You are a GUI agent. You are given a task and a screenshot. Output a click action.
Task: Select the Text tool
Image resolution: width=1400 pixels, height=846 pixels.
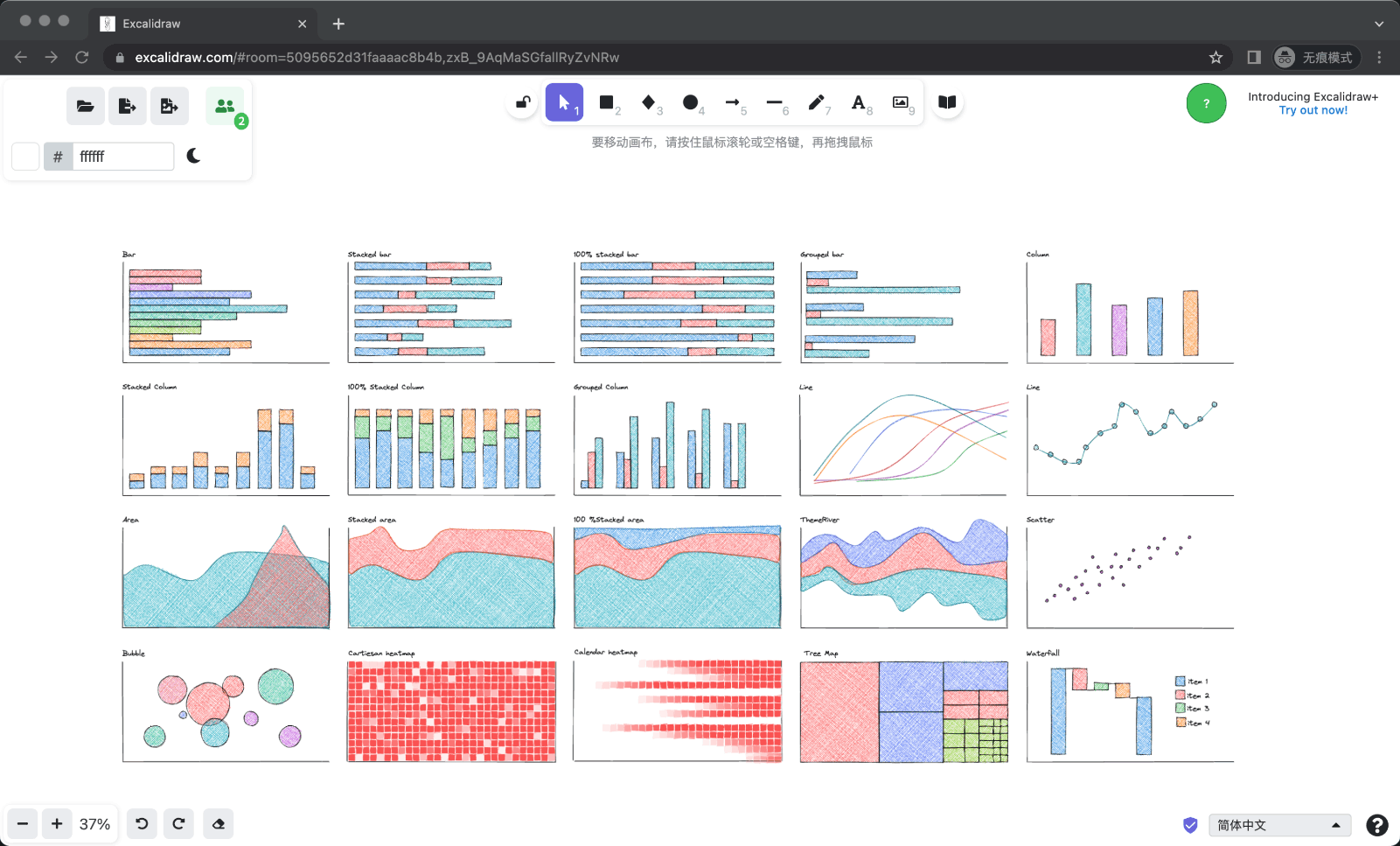[858, 102]
